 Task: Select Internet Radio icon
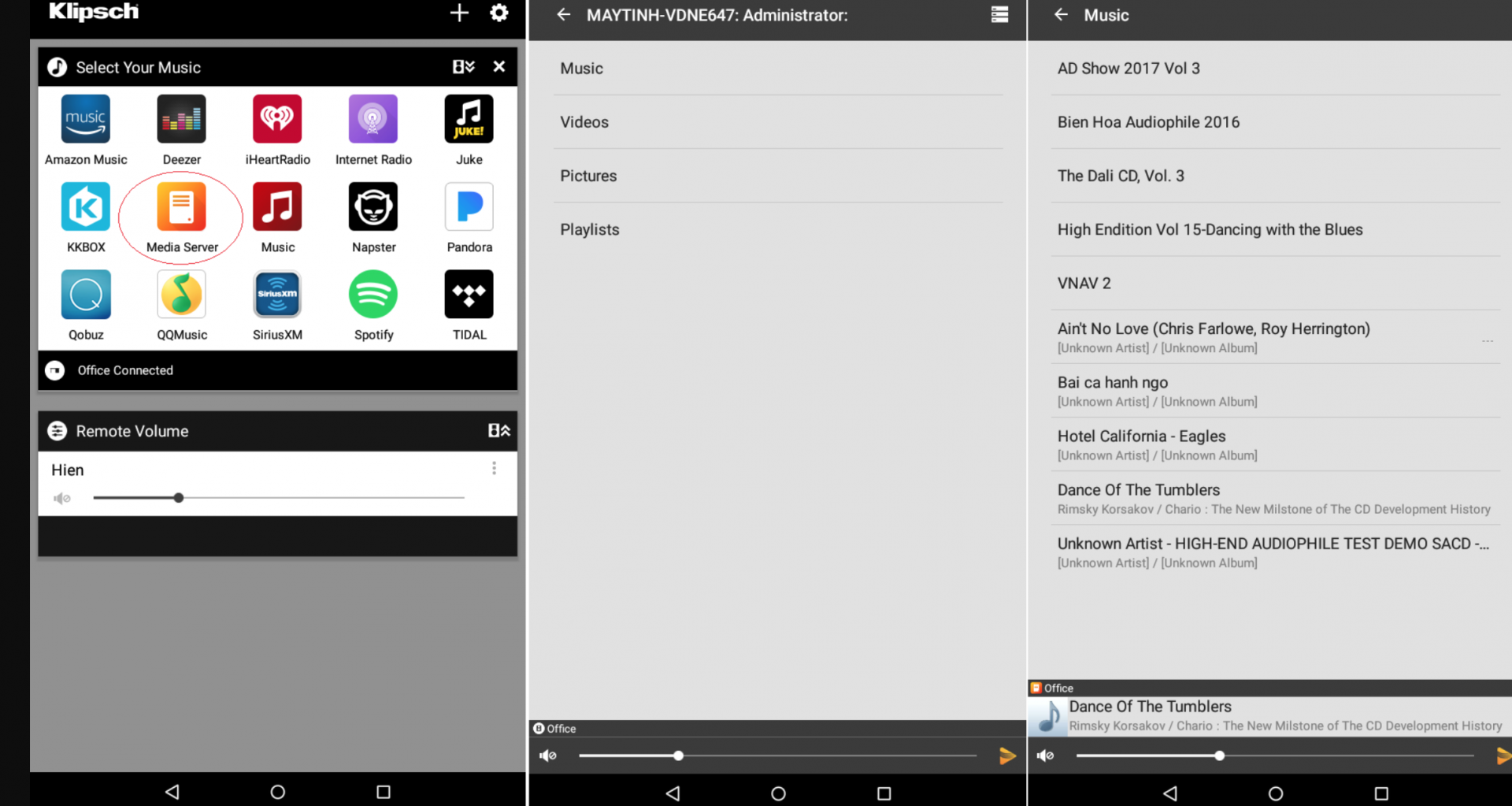[x=373, y=119]
